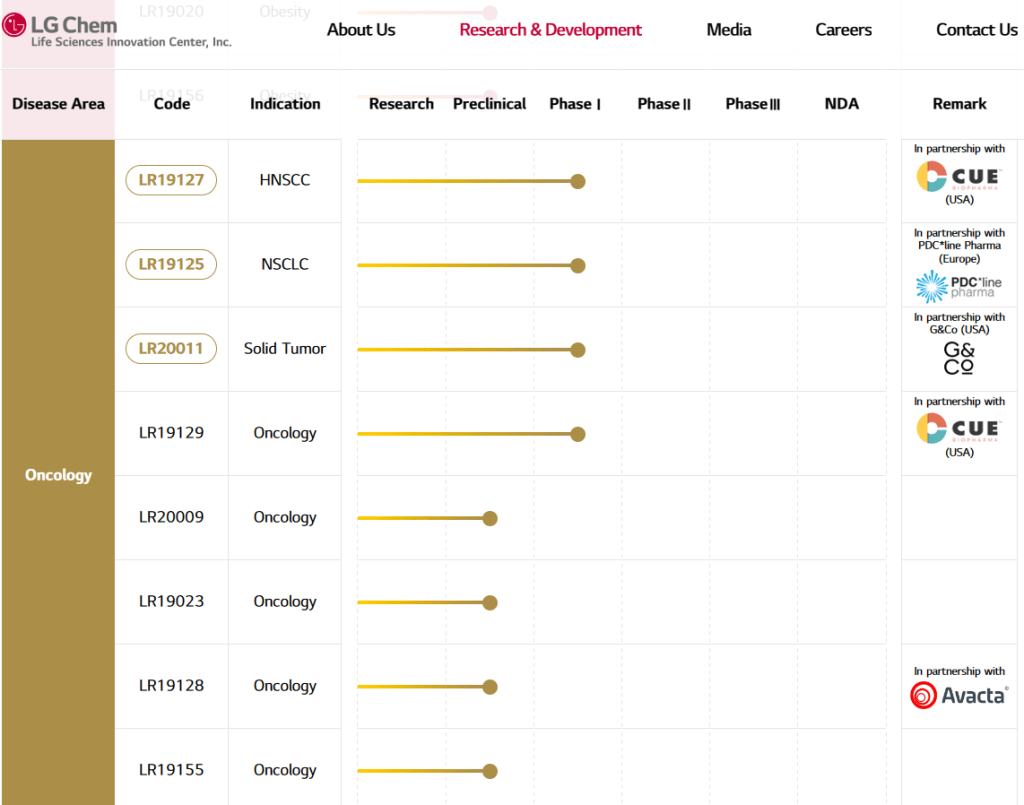
Task: Open the Careers page
Action: (843, 30)
